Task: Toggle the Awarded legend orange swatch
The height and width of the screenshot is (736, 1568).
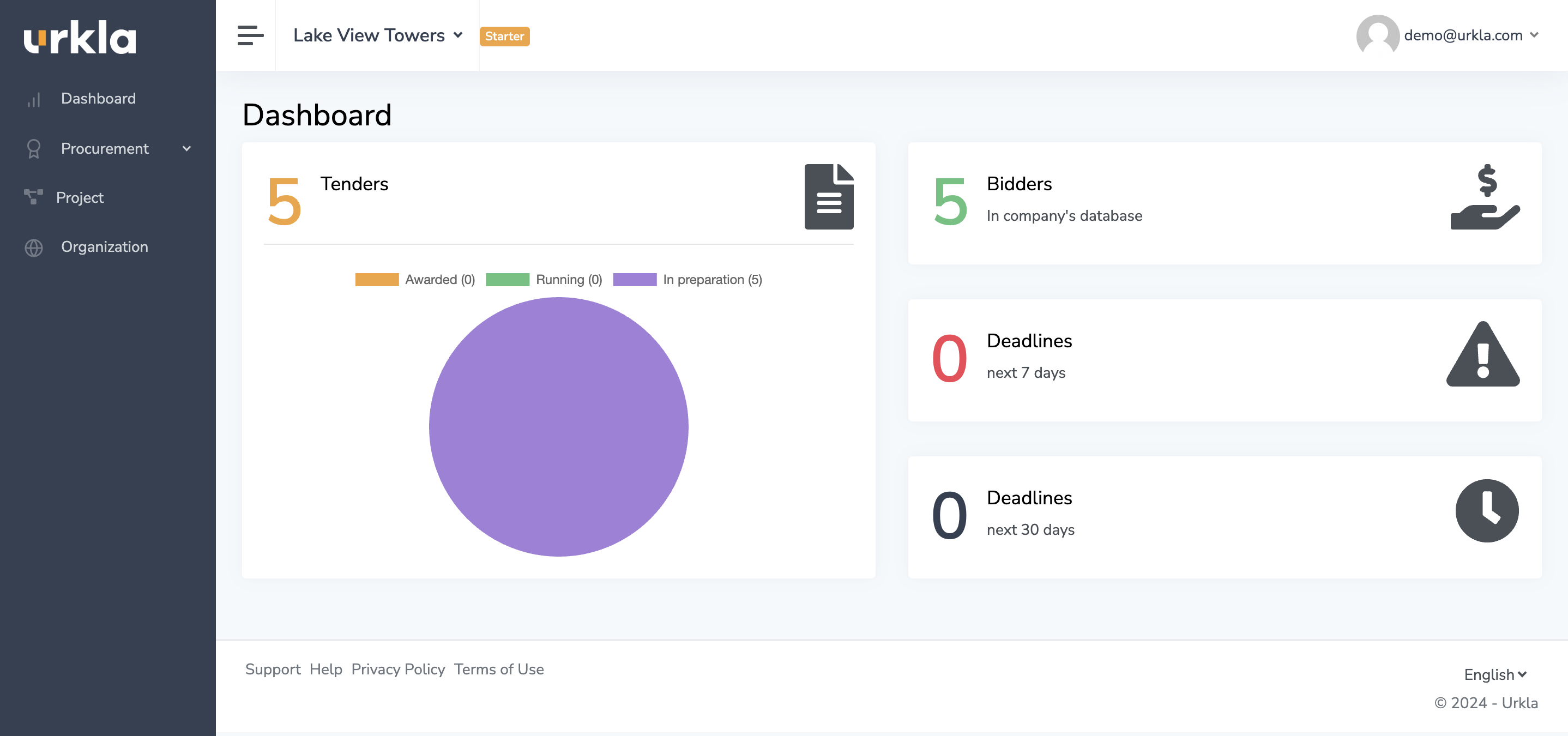Action: pos(377,280)
